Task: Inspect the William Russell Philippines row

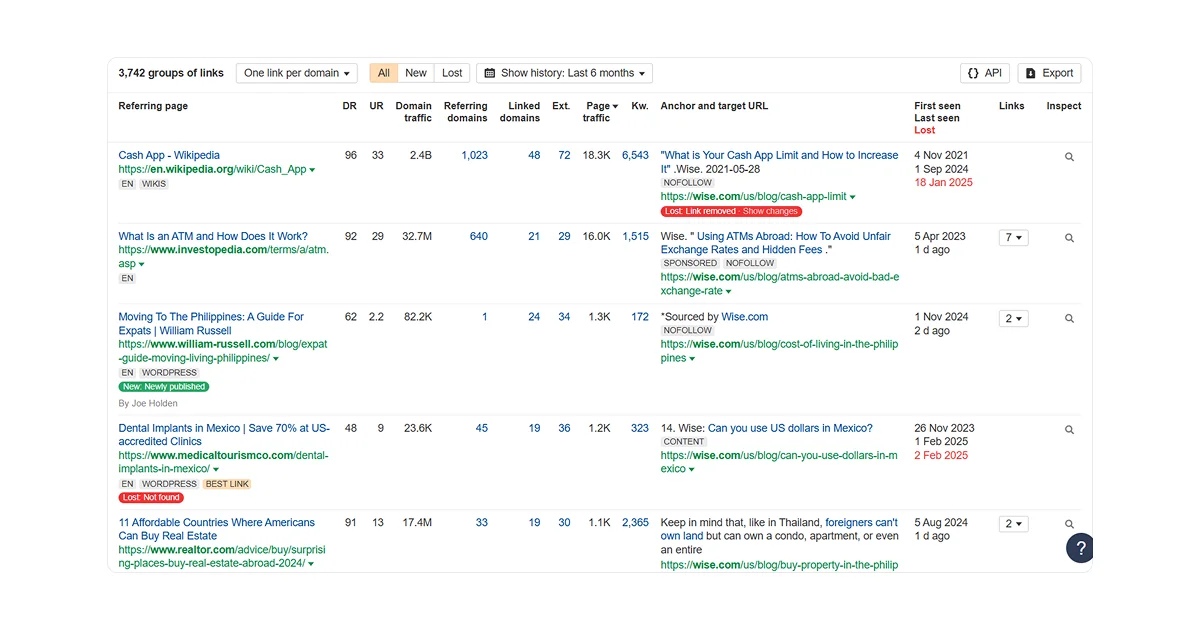Action: pos(1069,319)
